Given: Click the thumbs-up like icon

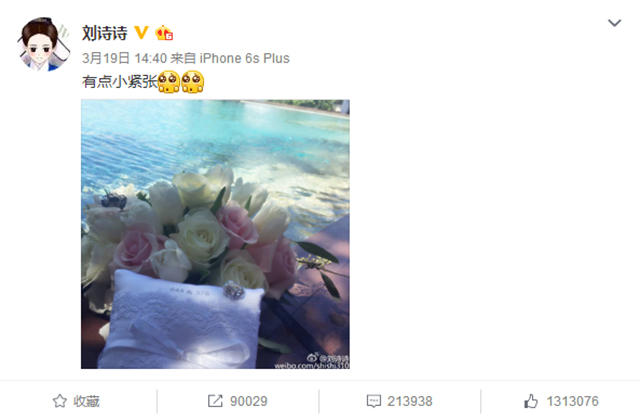Looking at the screenshot, I should [531, 401].
